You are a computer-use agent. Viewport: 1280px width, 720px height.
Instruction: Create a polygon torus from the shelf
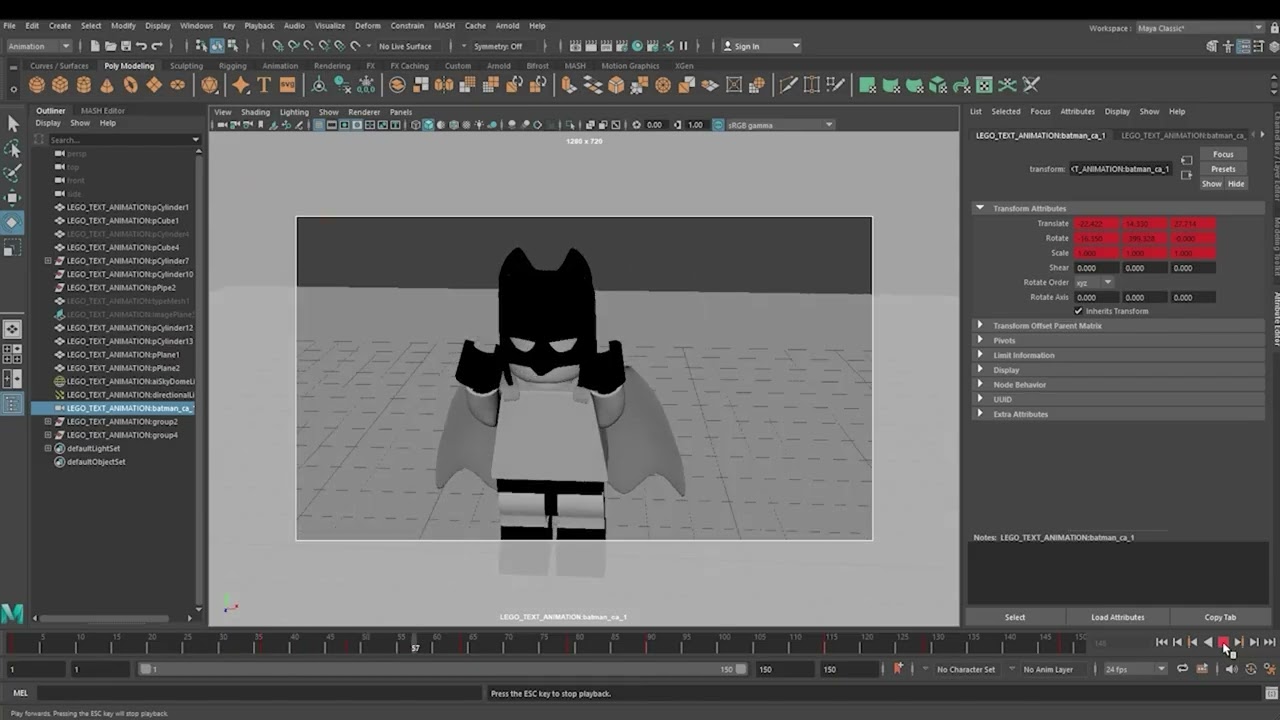click(x=131, y=85)
